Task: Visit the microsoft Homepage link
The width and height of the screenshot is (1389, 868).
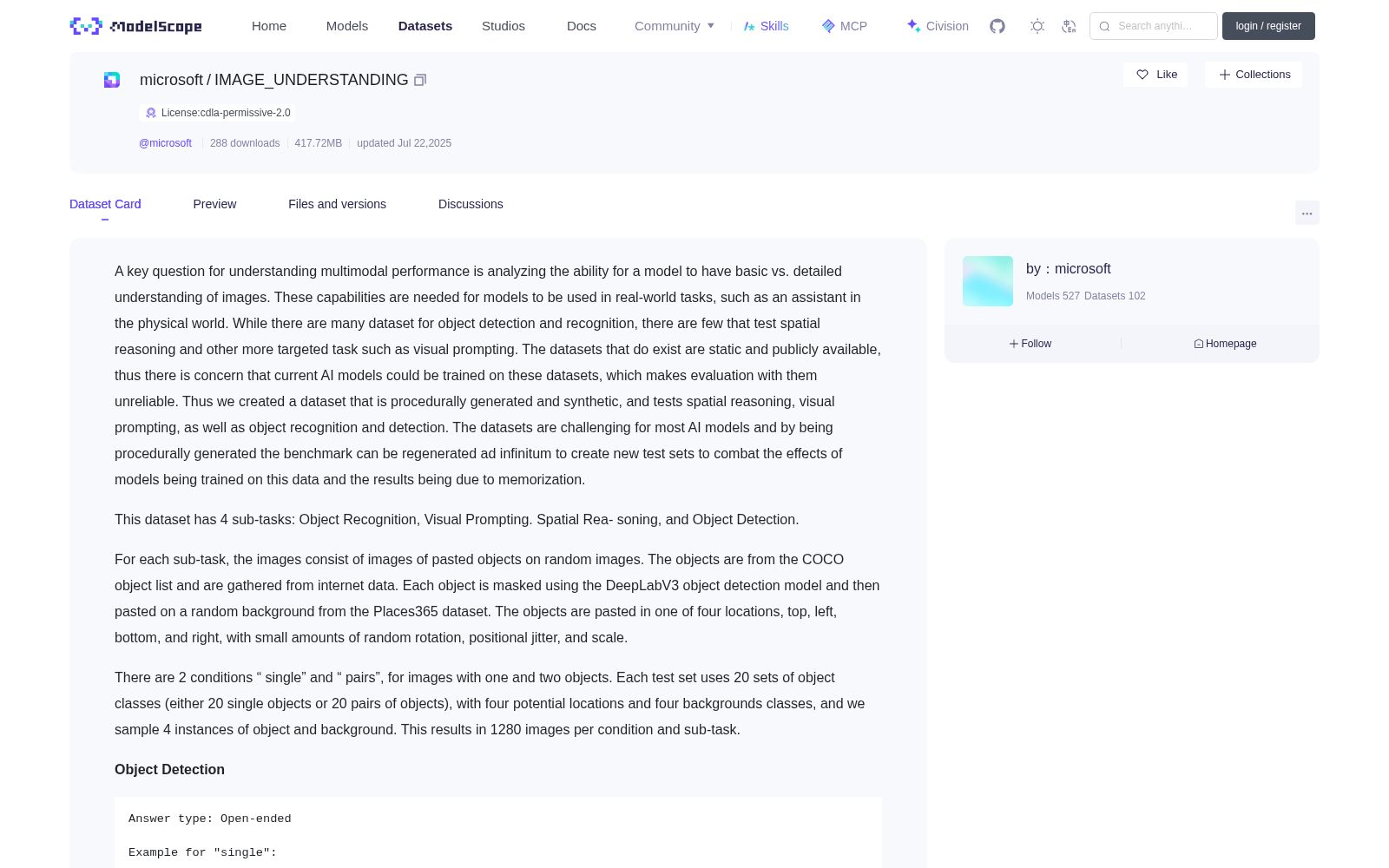Action: (1225, 344)
